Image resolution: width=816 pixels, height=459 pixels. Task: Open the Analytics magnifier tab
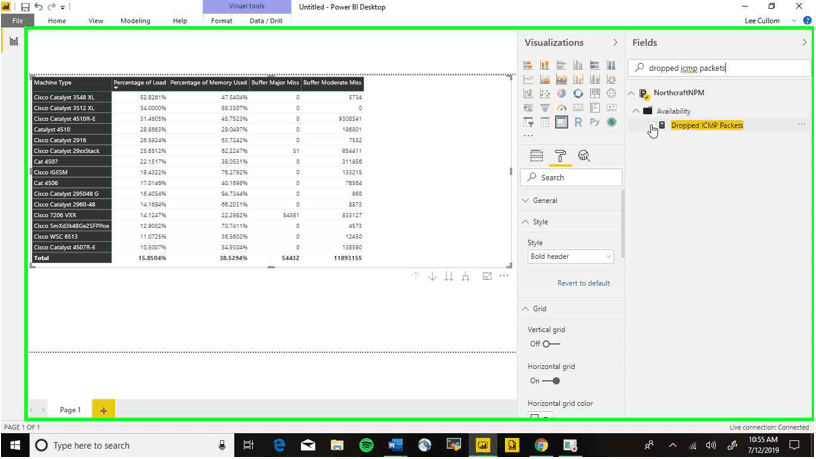tap(584, 156)
